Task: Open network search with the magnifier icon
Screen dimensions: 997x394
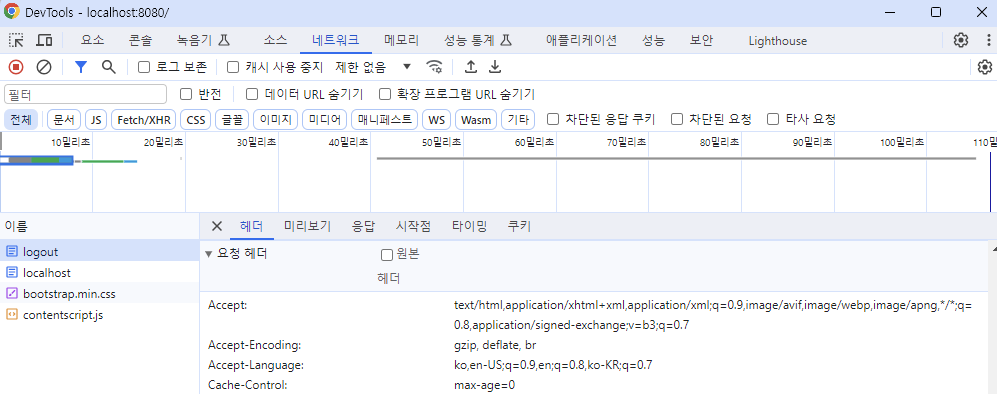Action: click(x=109, y=67)
